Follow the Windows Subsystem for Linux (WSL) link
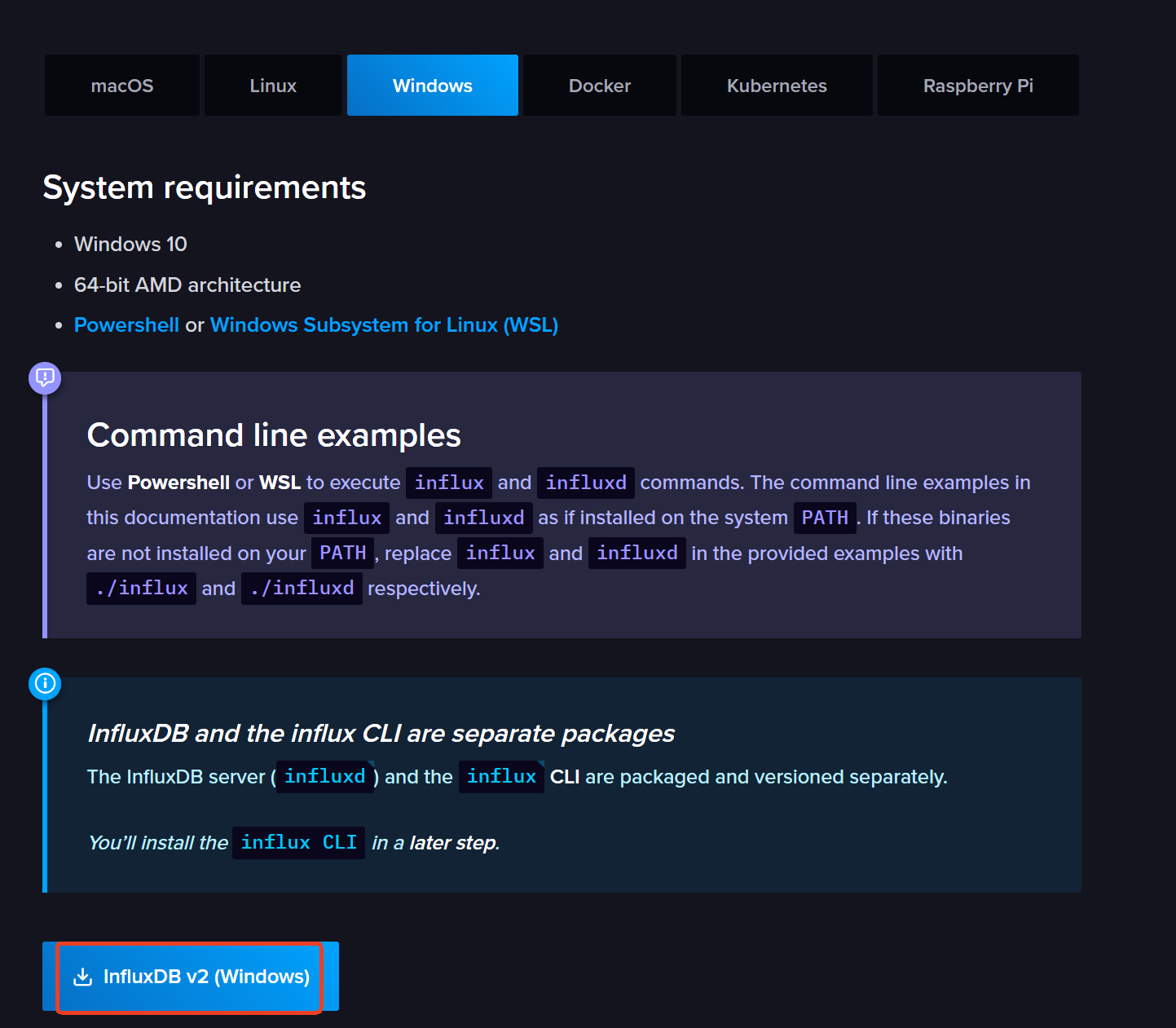 (x=384, y=325)
